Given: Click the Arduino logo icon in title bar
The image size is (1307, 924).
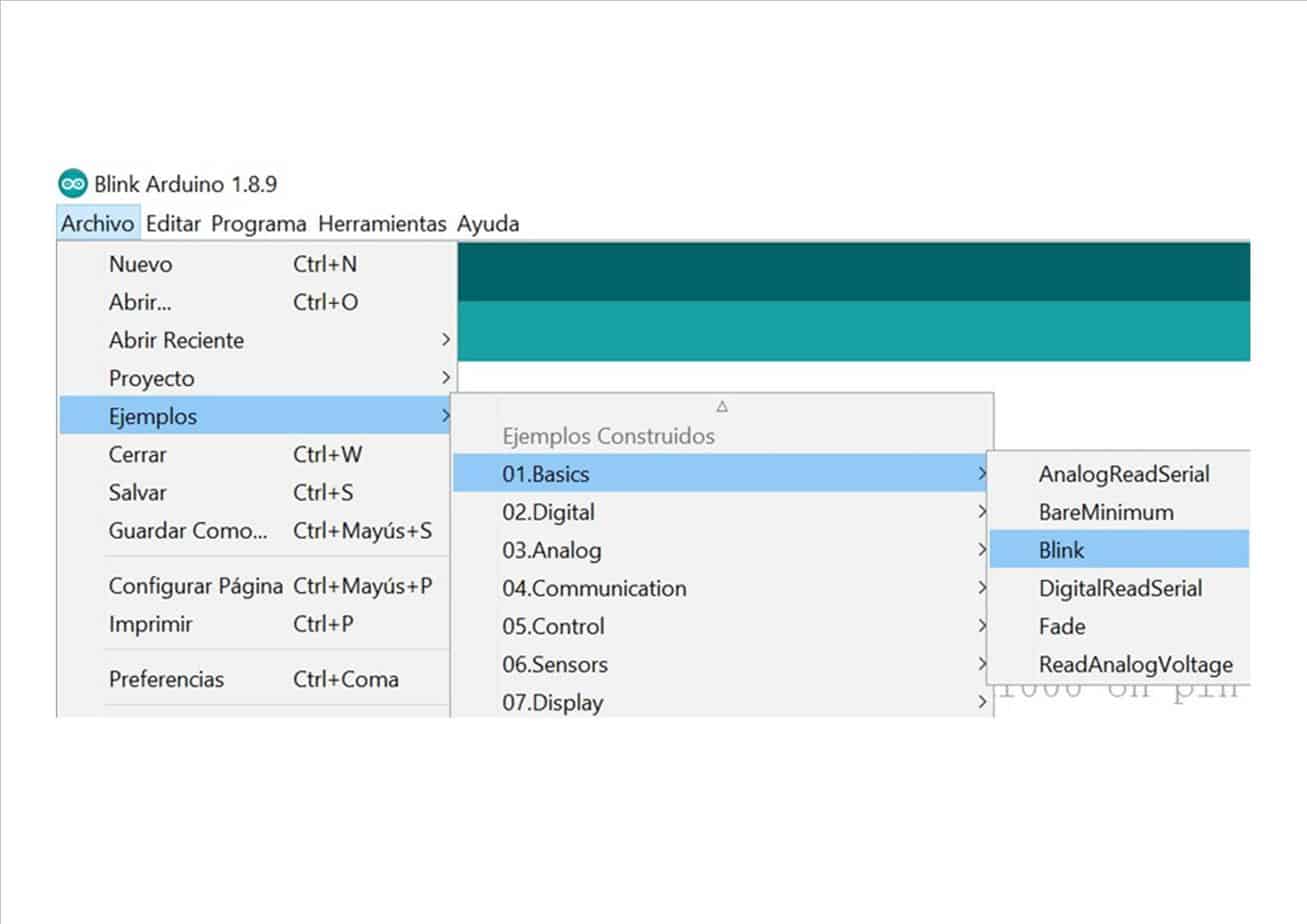Looking at the screenshot, I should coord(73,184).
